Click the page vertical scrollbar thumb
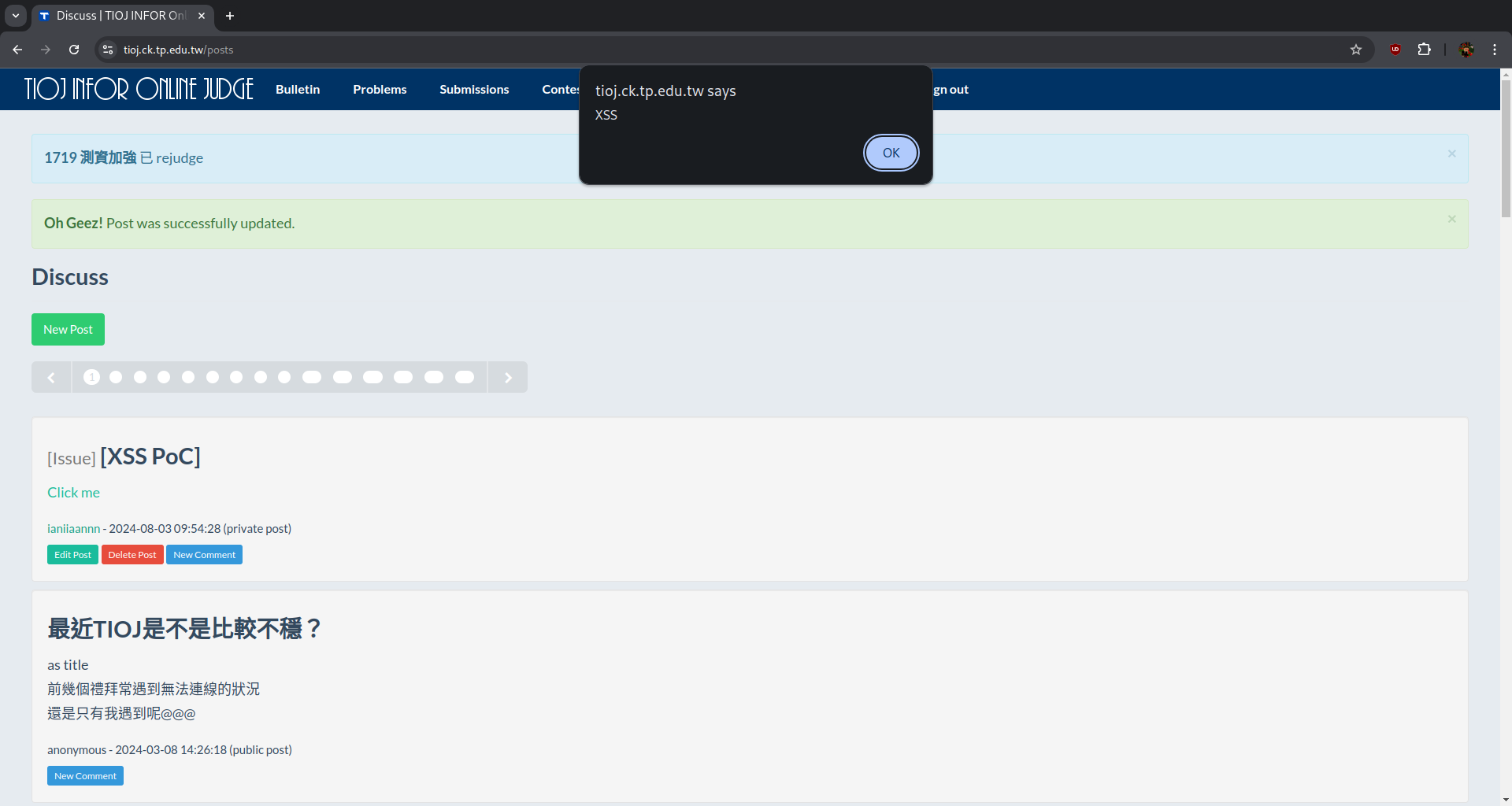The width and height of the screenshot is (1512, 806). (1506, 150)
